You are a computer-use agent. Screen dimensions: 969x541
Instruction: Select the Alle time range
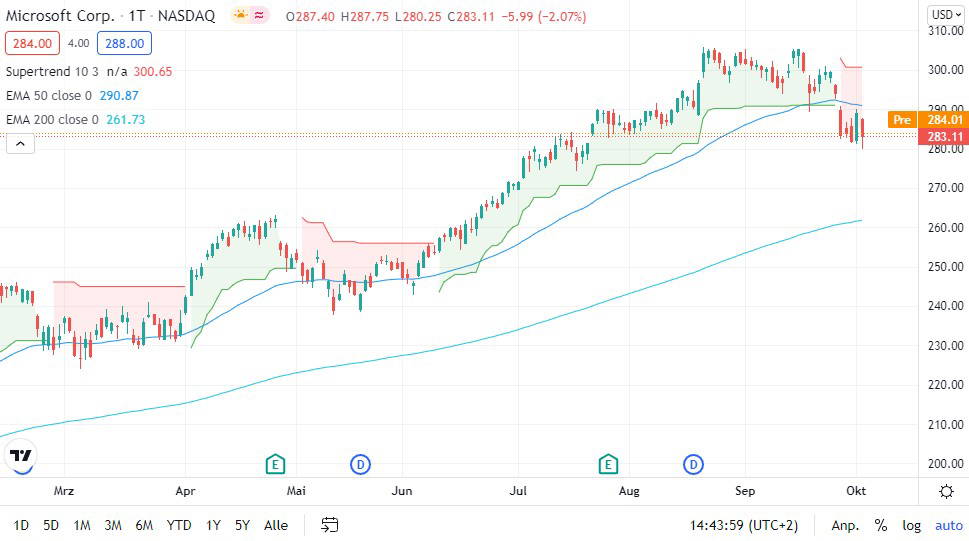276,525
